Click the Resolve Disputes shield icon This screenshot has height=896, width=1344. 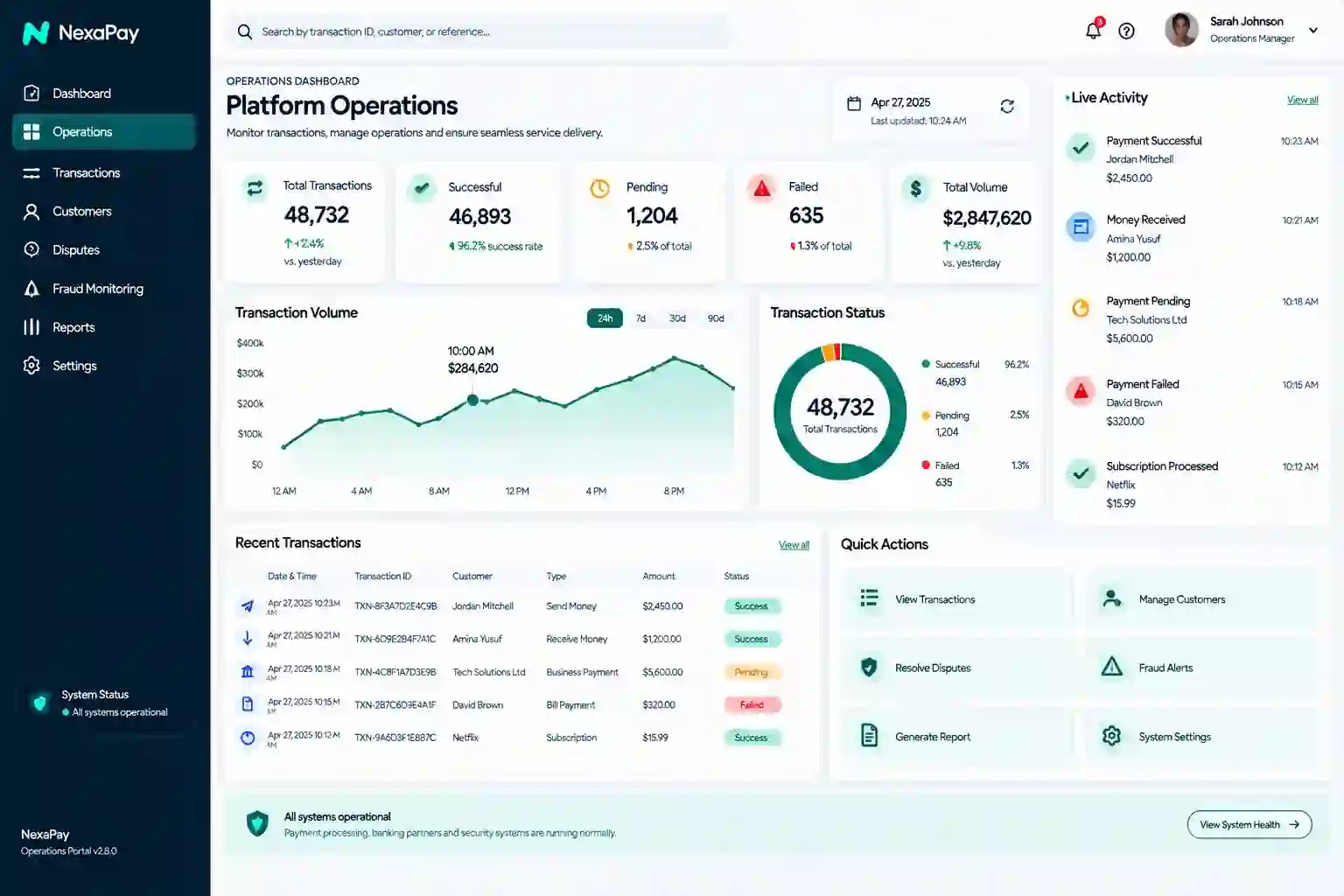(869, 668)
